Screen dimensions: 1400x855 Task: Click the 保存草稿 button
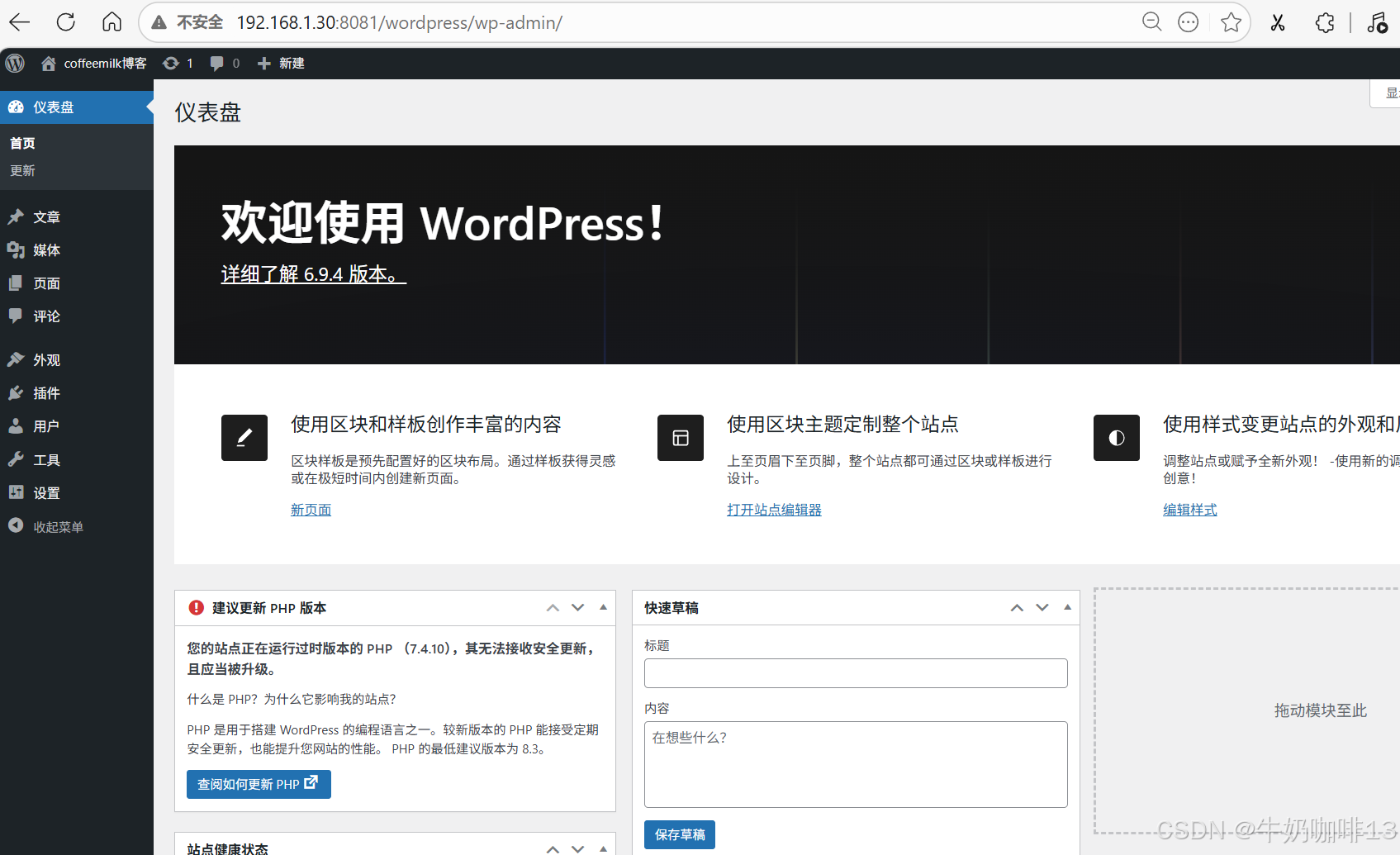click(680, 834)
